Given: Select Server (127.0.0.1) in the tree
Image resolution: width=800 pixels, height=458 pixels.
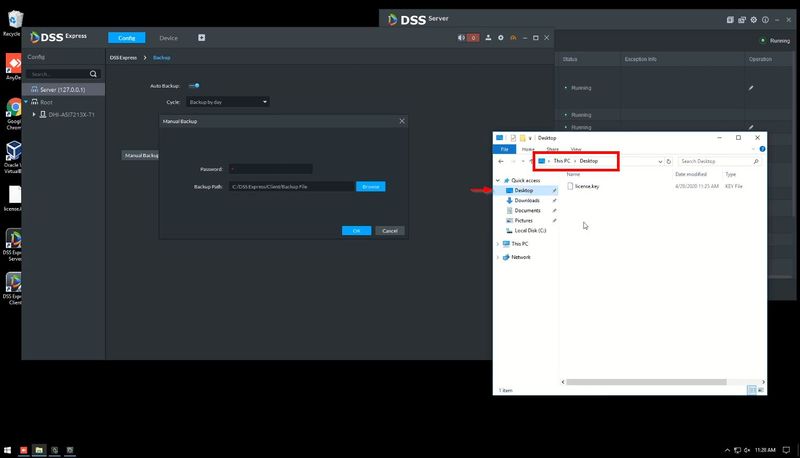Looking at the screenshot, I should click(63, 89).
